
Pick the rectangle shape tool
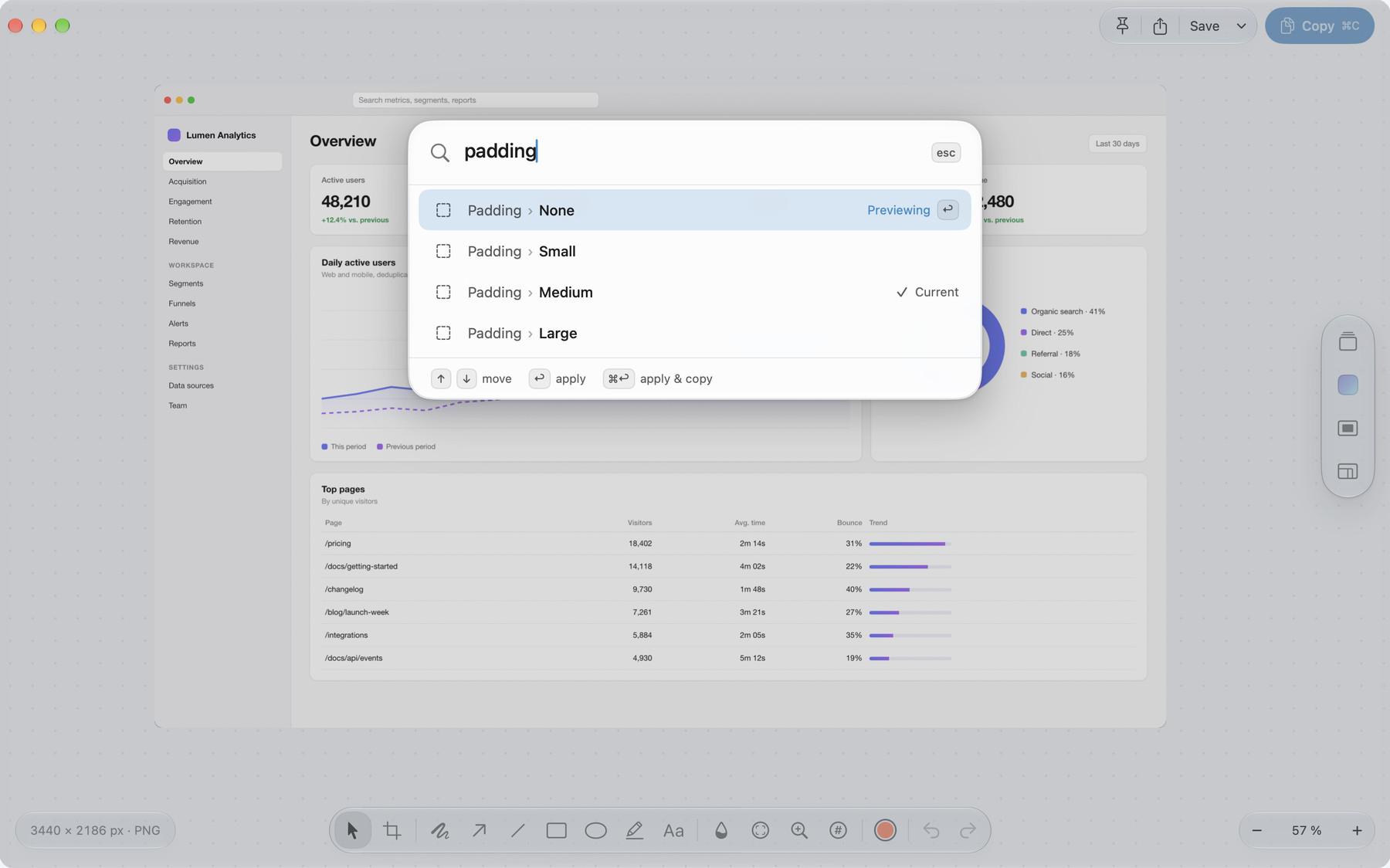point(556,830)
